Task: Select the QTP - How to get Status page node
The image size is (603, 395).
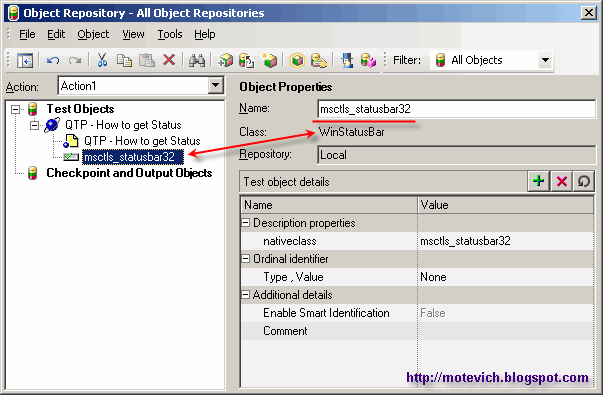Action: (x=142, y=141)
